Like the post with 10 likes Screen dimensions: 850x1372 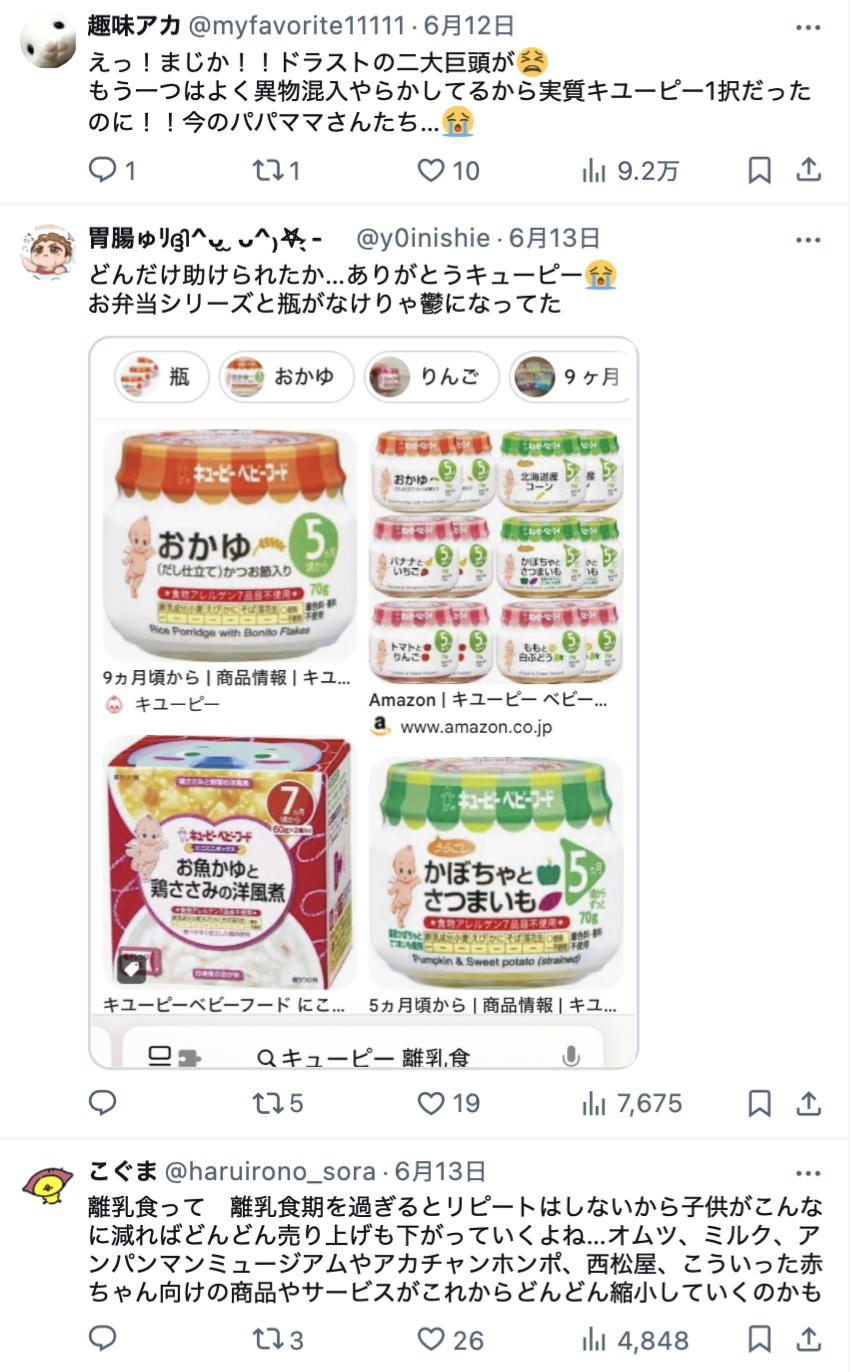click(x=431, y=171)
